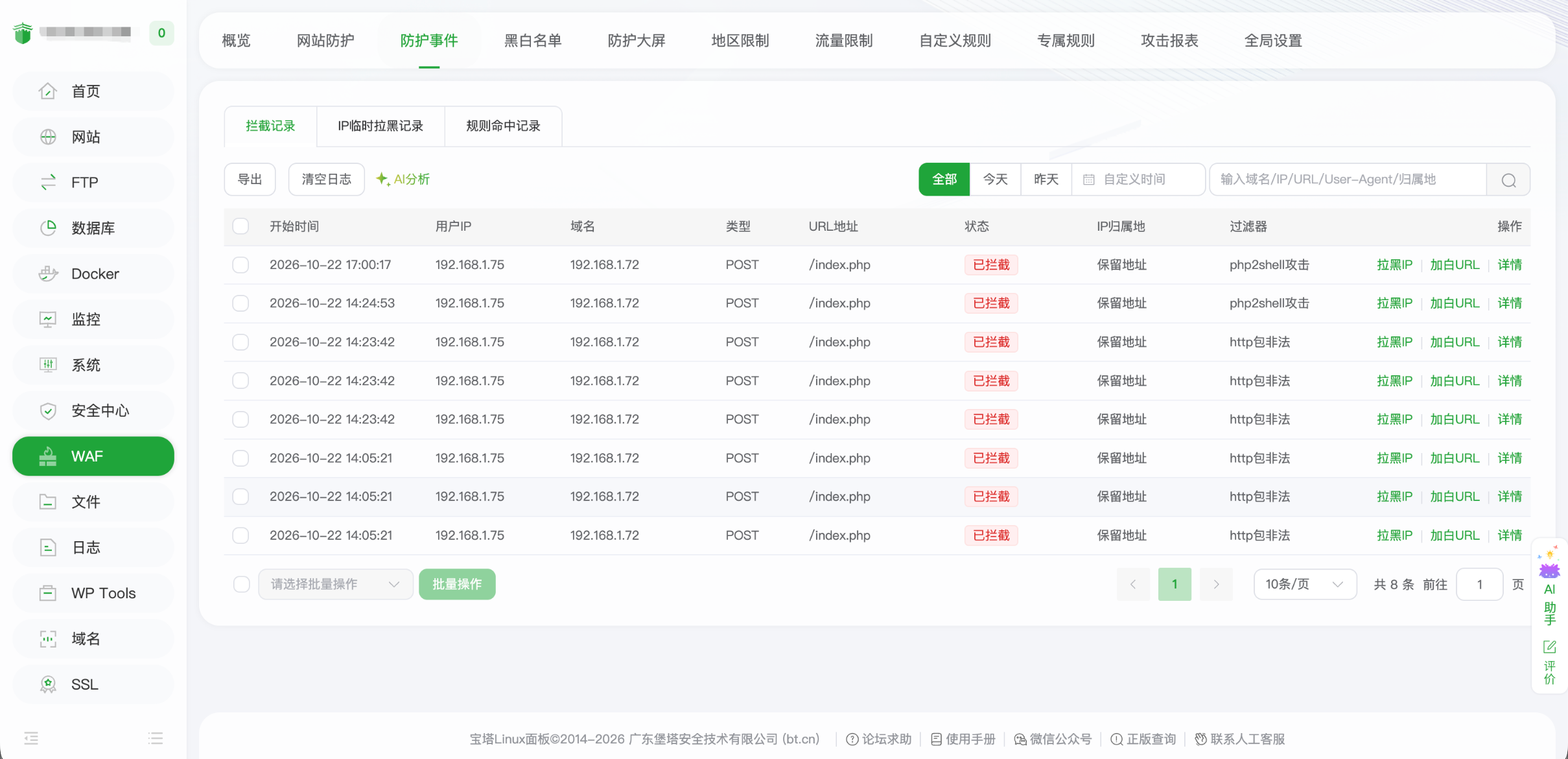Check the row dated 2026-10-22 17:00:17
Image resolution: width=1568 pixels, height=759 pixels.
coord(240,264)
